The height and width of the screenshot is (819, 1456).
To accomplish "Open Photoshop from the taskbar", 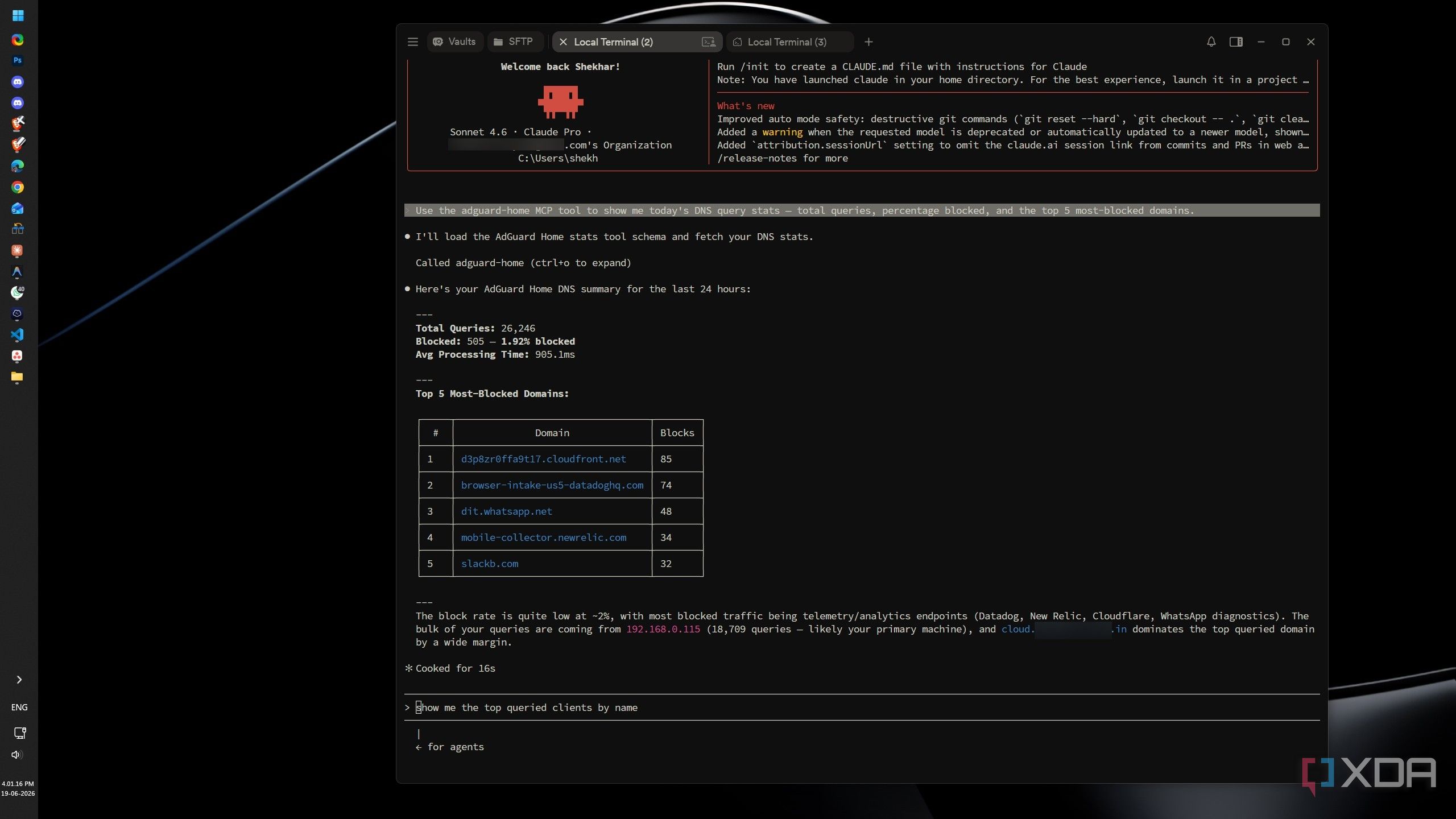I will coord(18,60).
